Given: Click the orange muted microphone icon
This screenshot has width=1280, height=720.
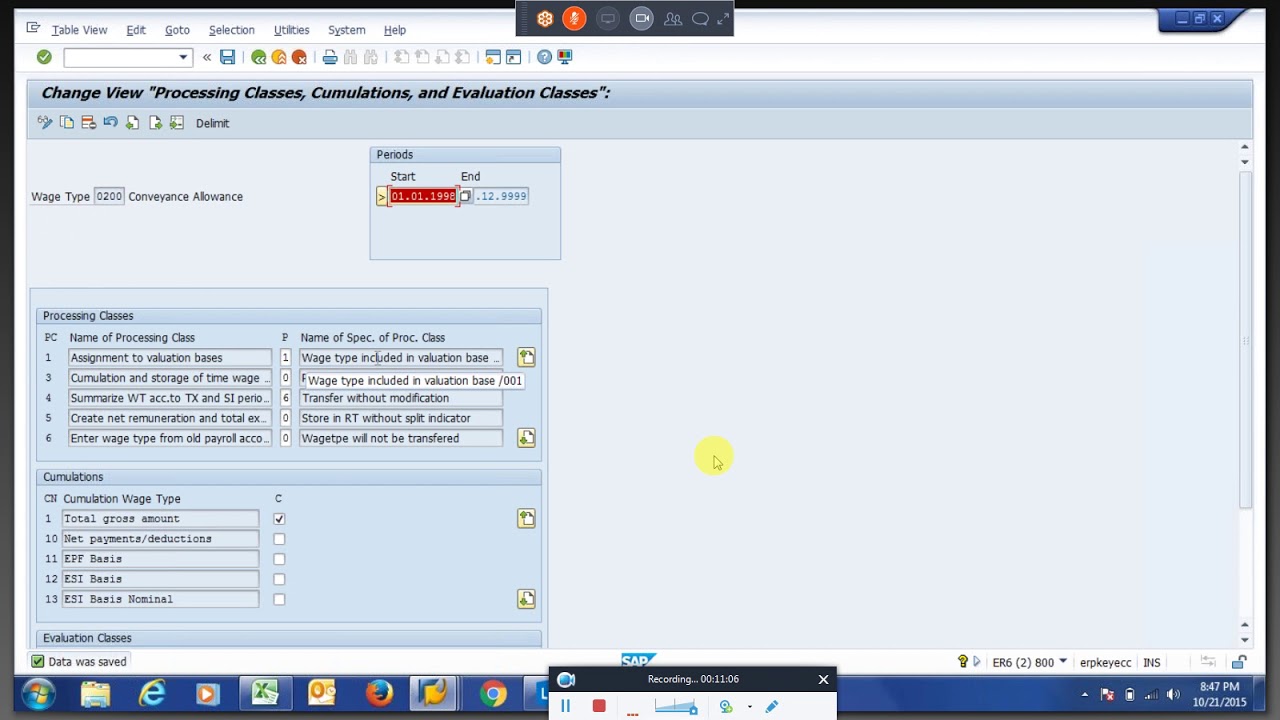Looking at the screenshot, I should pyautogui.click(x=574, y=18).
